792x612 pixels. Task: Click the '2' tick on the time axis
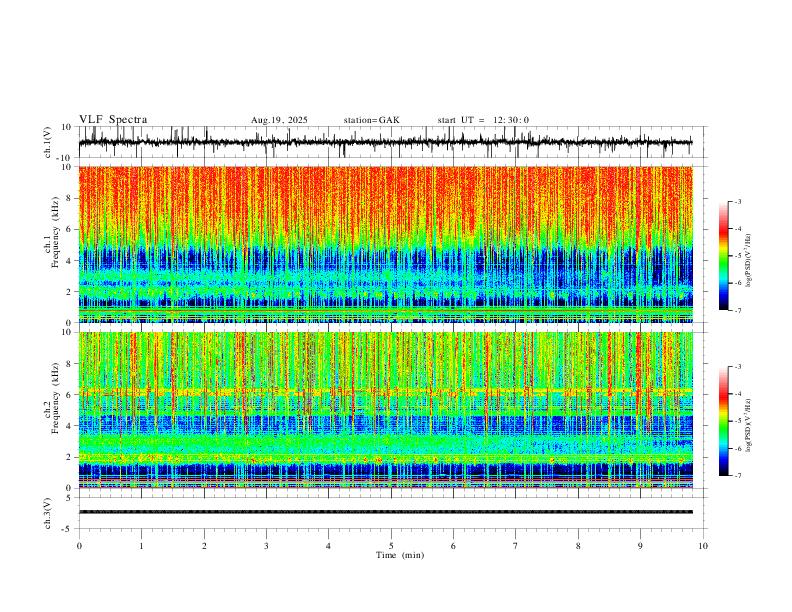point(204,546)
